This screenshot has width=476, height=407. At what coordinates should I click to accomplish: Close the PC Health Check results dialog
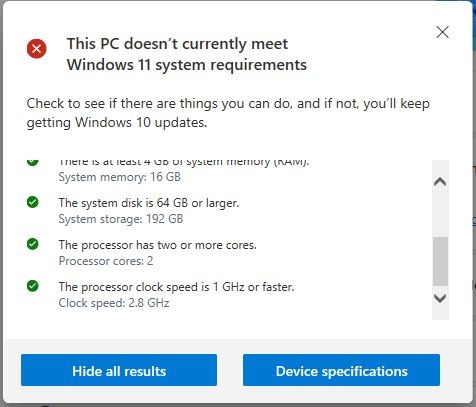pyautogui.click(x=442, y=32)
